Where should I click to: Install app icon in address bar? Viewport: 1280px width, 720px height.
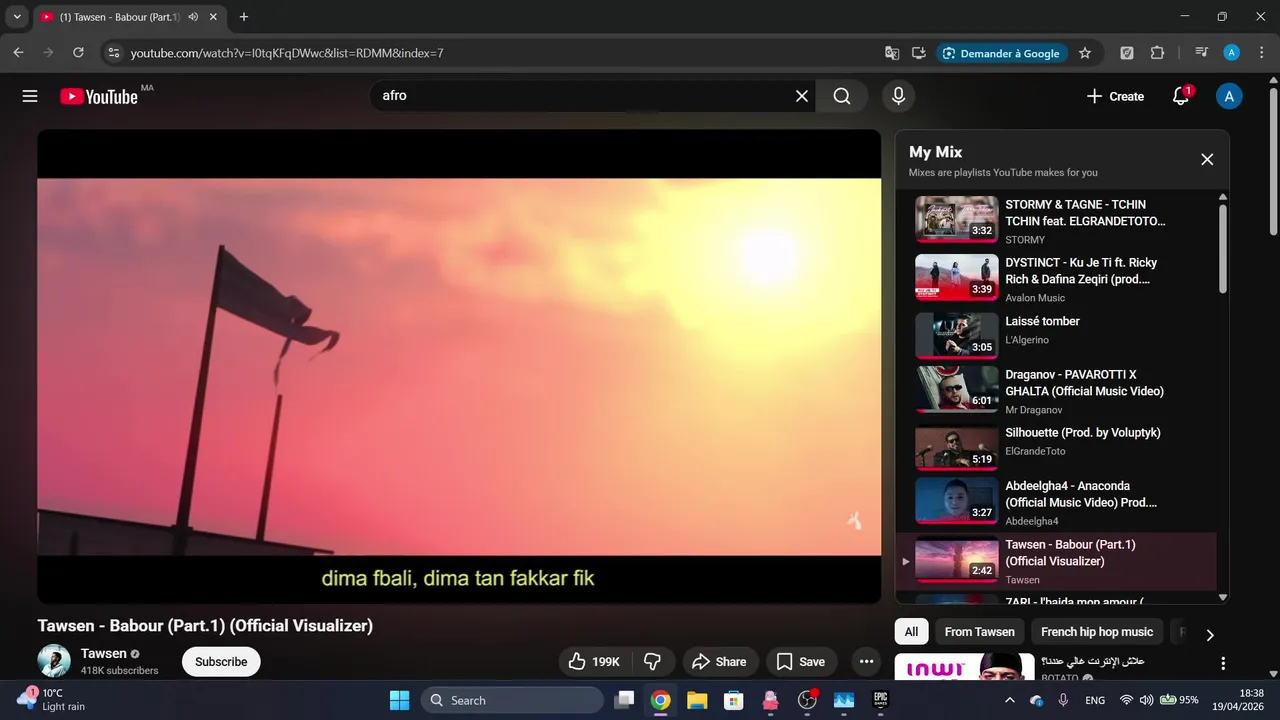coord(918,53)
